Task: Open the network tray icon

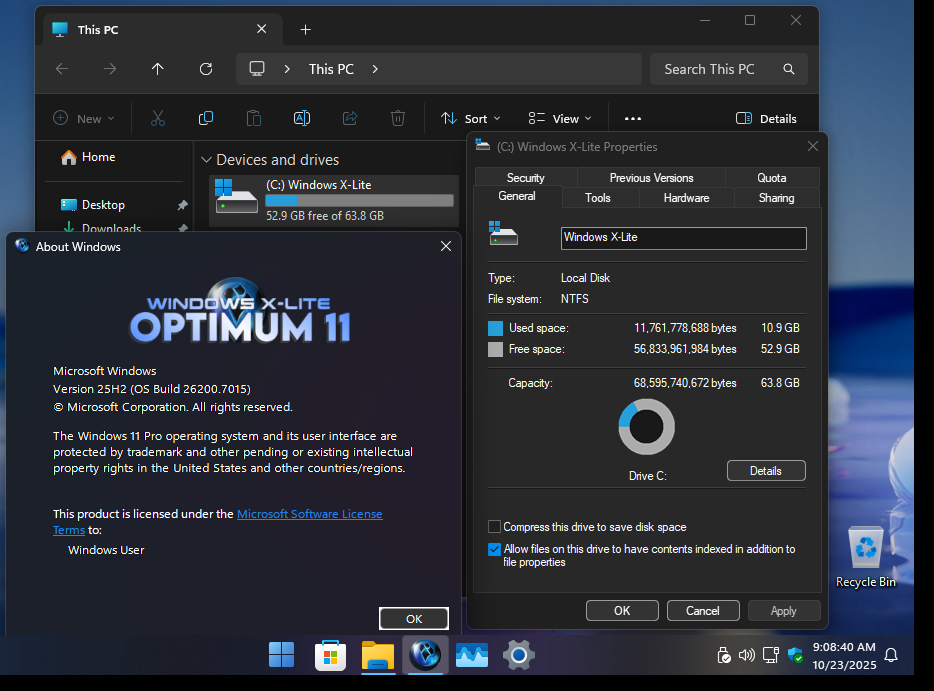Action: (771, 655)
